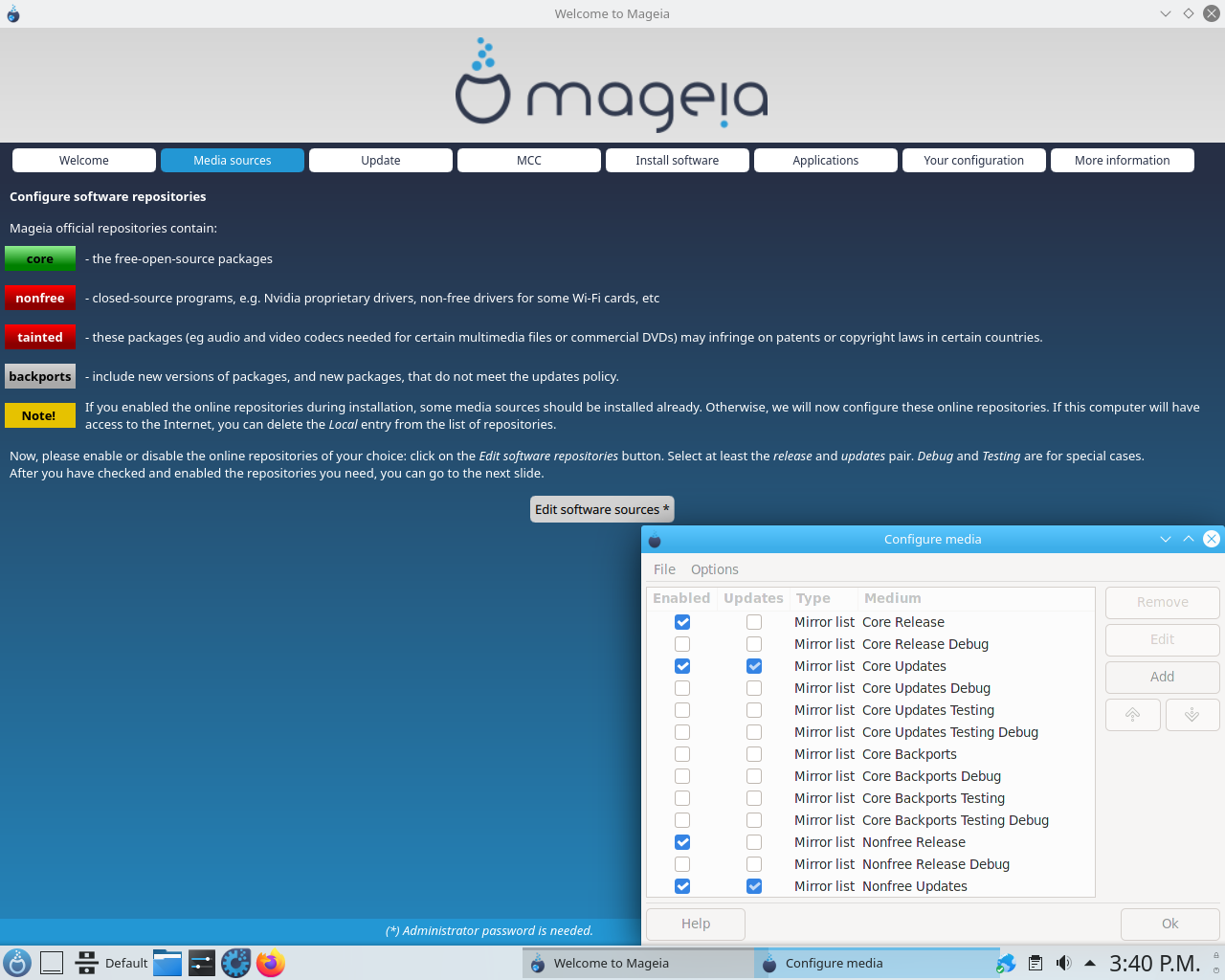Click the lock screen icon beside clock
This screenshot has width=1225, height=980.
pyautogui.click(x=1216, y=955)
